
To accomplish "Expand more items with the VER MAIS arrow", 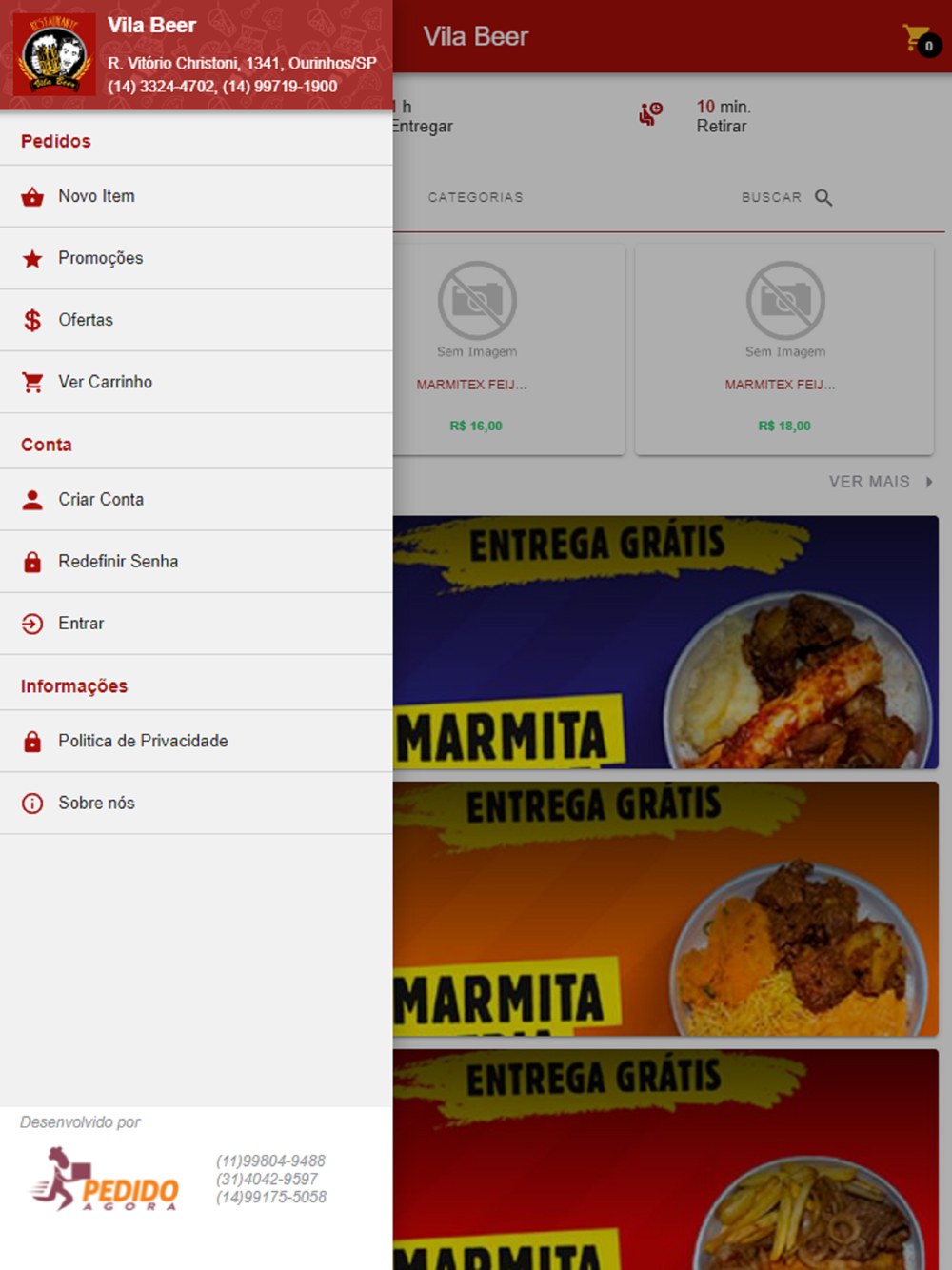I will point(929,482).
